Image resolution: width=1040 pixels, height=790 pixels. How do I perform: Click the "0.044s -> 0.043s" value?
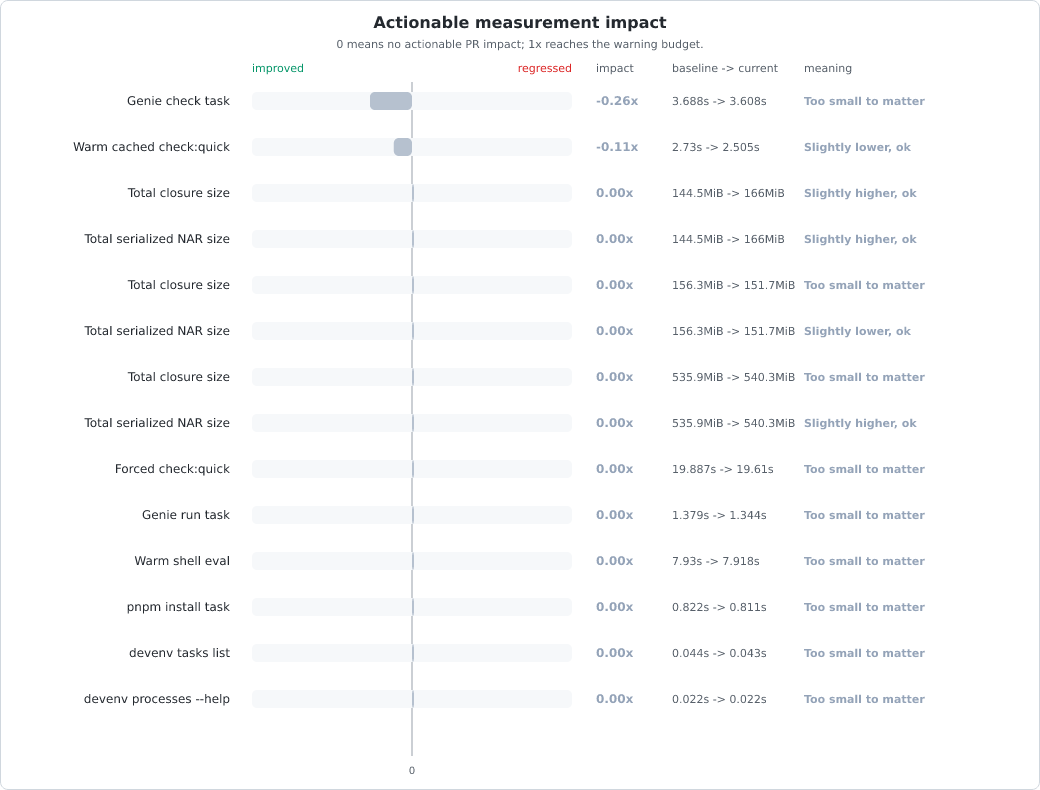(719, 653)
